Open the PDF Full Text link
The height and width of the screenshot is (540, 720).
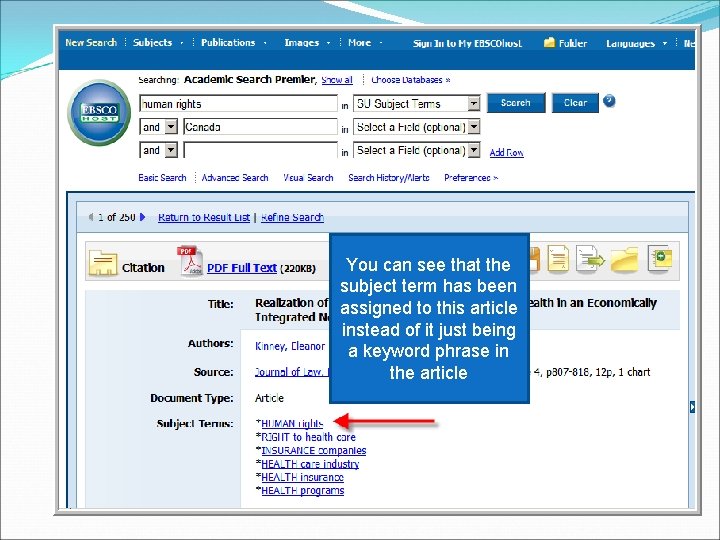coord(242,268)
